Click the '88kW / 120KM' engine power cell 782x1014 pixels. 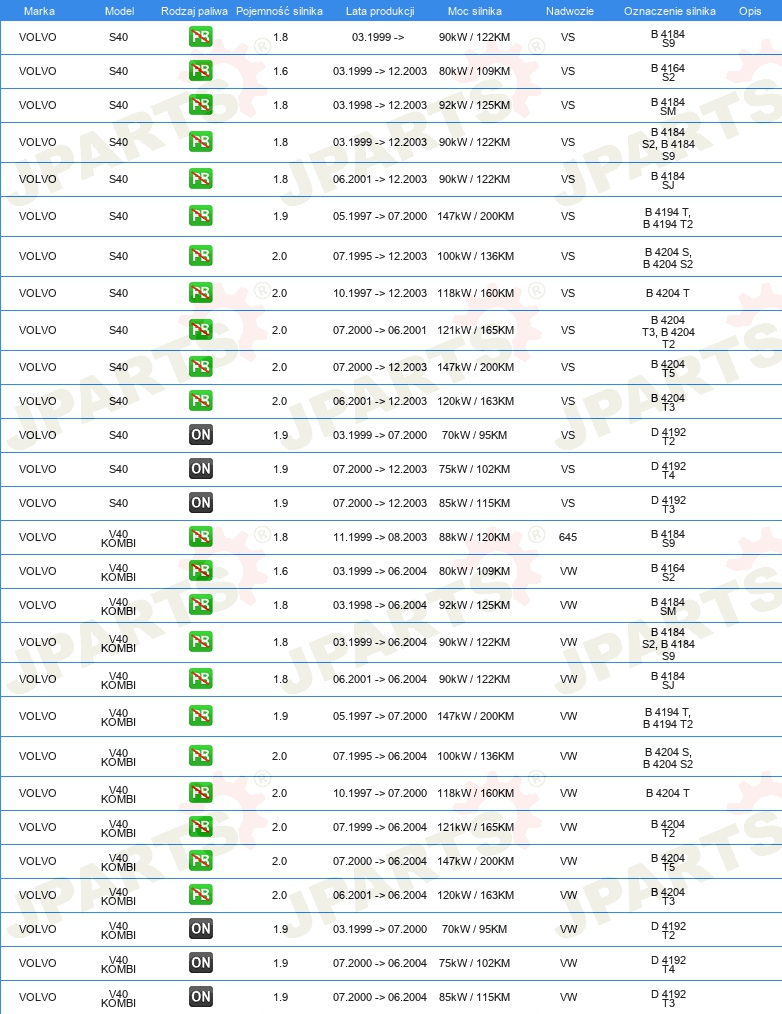[x=475, y=537]
